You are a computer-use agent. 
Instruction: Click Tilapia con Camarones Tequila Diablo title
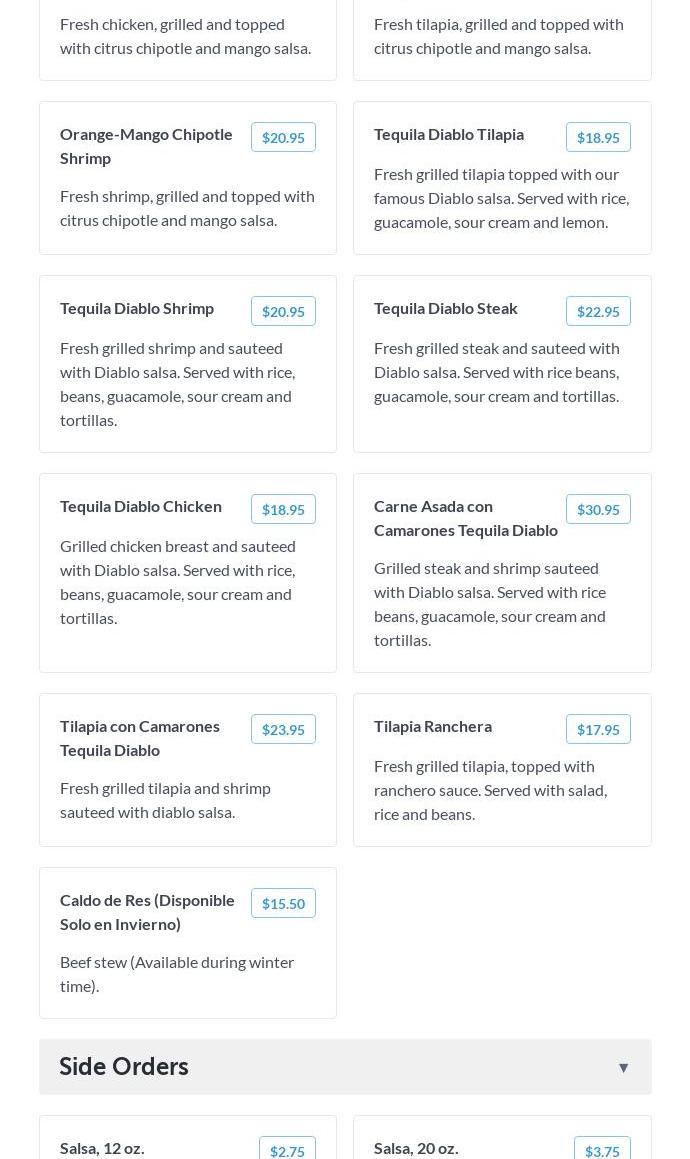(140, 738)
